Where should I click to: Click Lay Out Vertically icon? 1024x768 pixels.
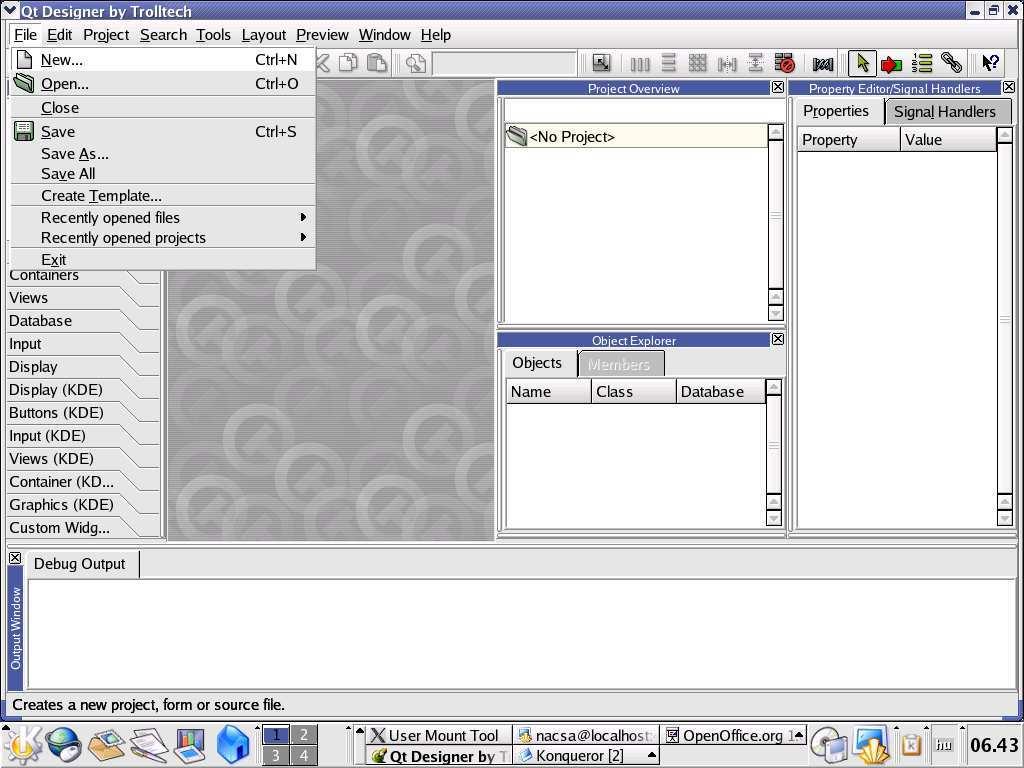(x=668, y=63)
